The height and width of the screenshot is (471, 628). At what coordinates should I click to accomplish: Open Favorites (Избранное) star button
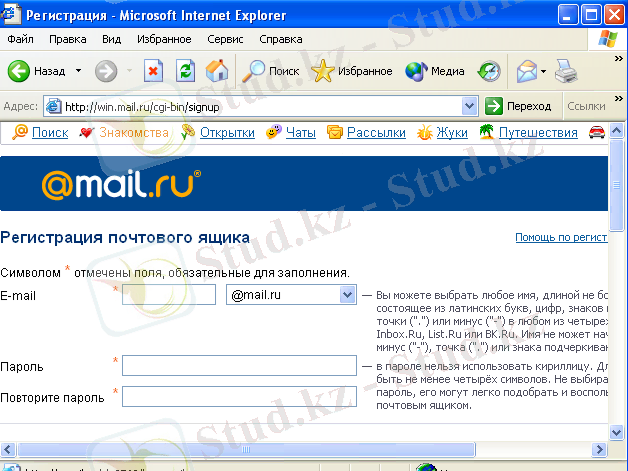coord(352,71)
